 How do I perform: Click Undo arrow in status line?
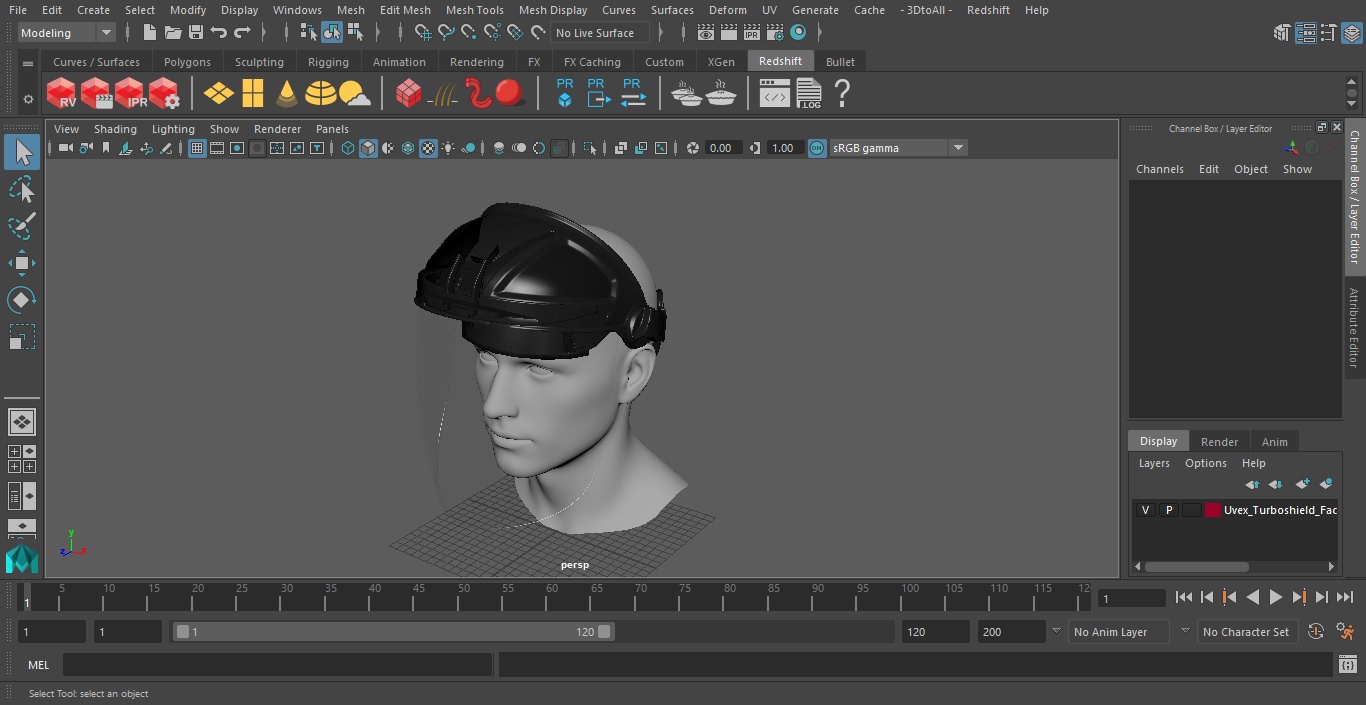[219, 33]
